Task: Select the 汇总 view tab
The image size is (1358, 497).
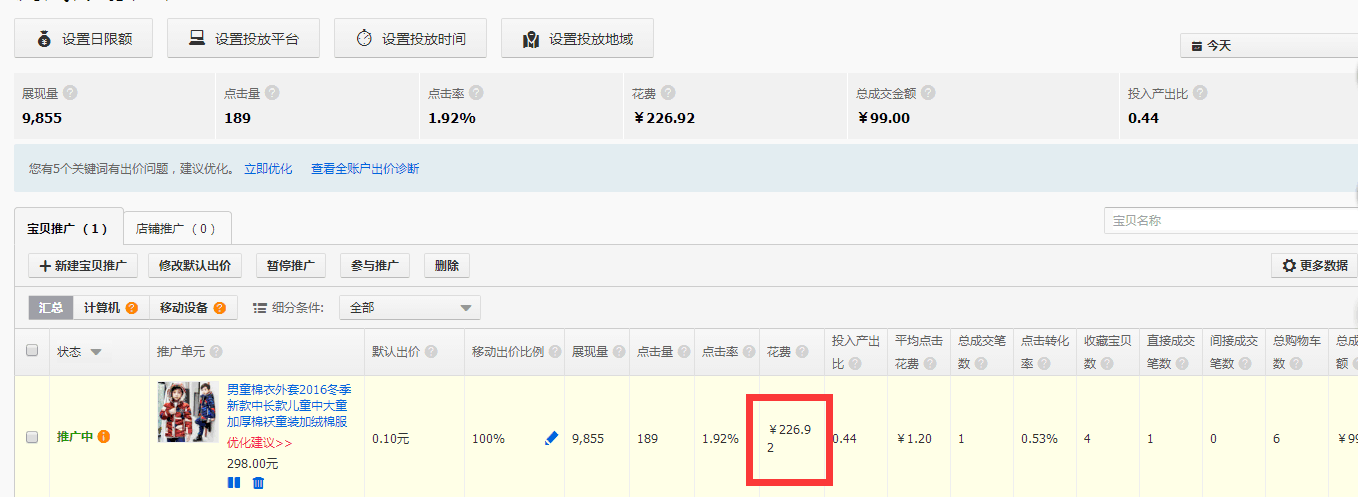Action: point(51,308)
